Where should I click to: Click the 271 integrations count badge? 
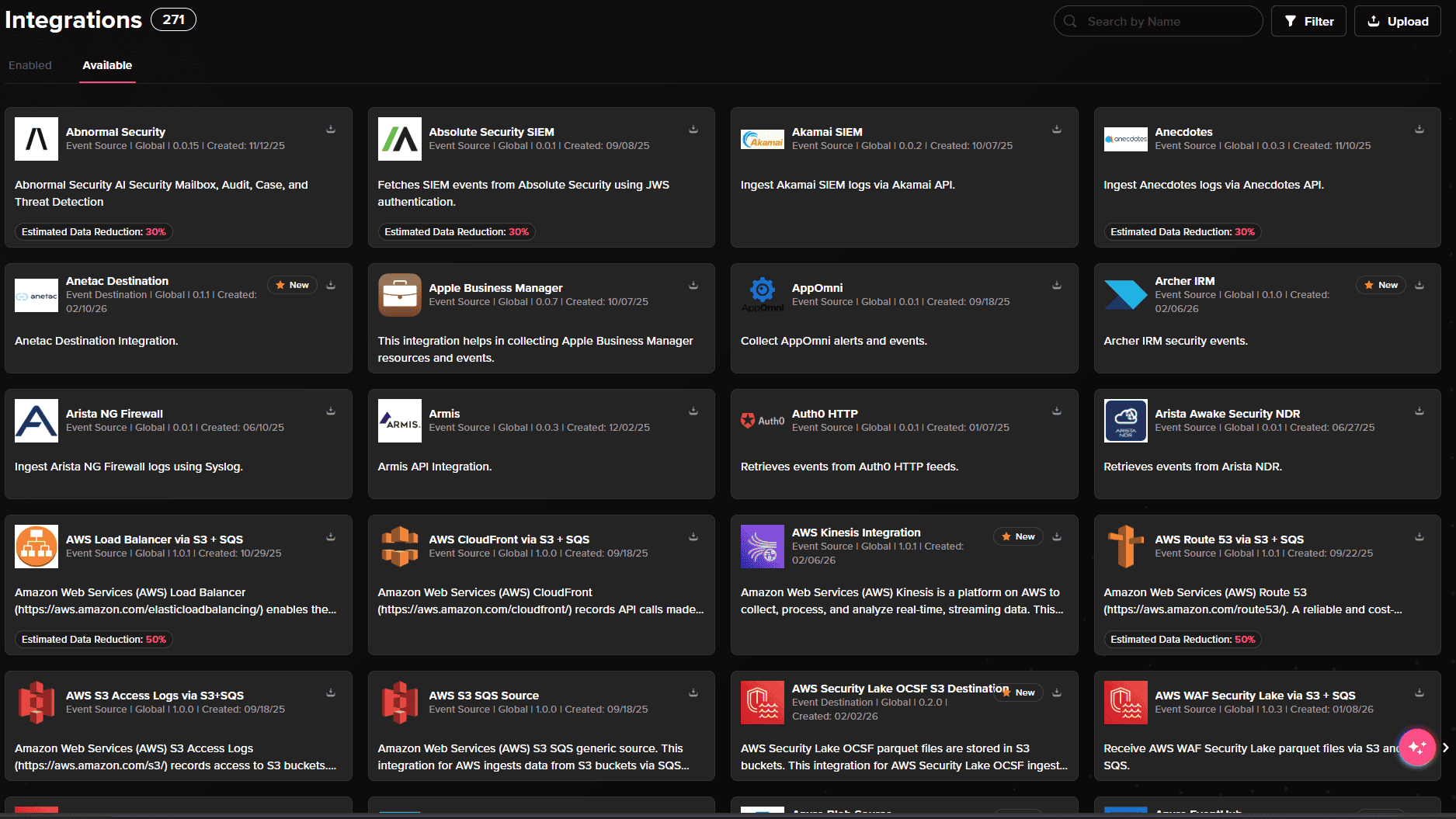click(x=173, y=19)
